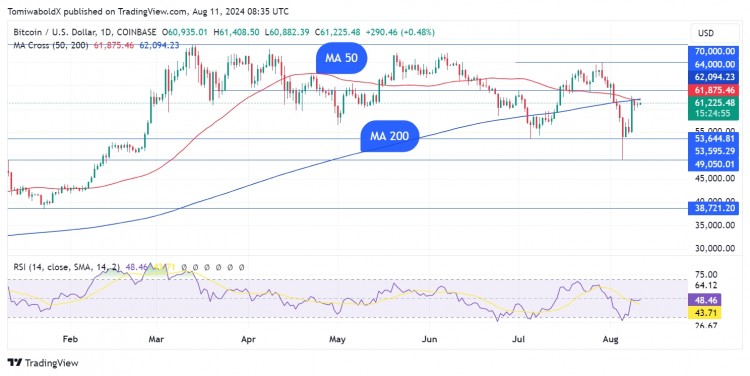Select the 70,000.00 price level tag
The width and height of the screenshot is (750, 376).
(713, 51)
